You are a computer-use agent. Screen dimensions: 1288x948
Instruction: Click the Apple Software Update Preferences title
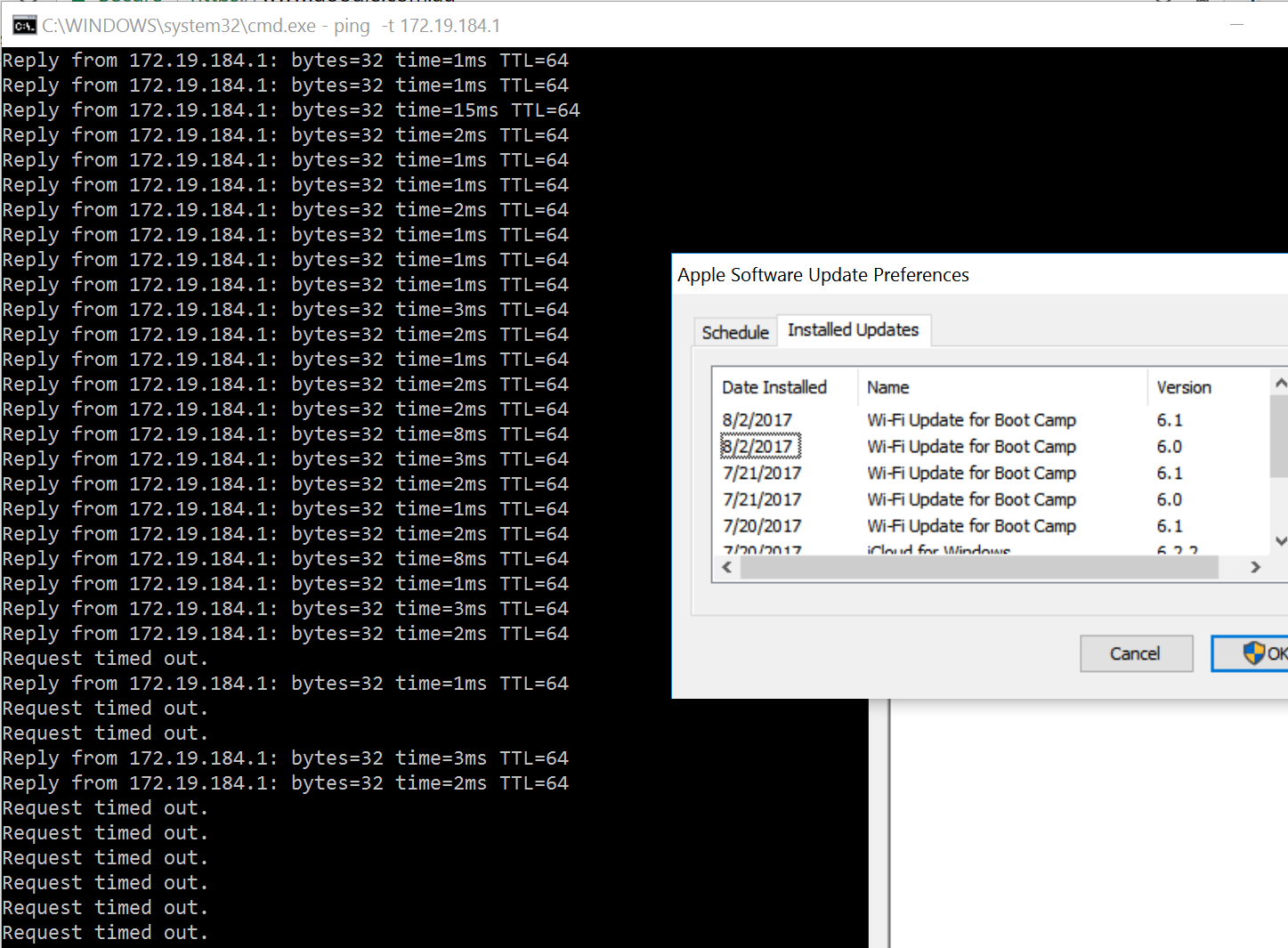(x=823, y=275)
